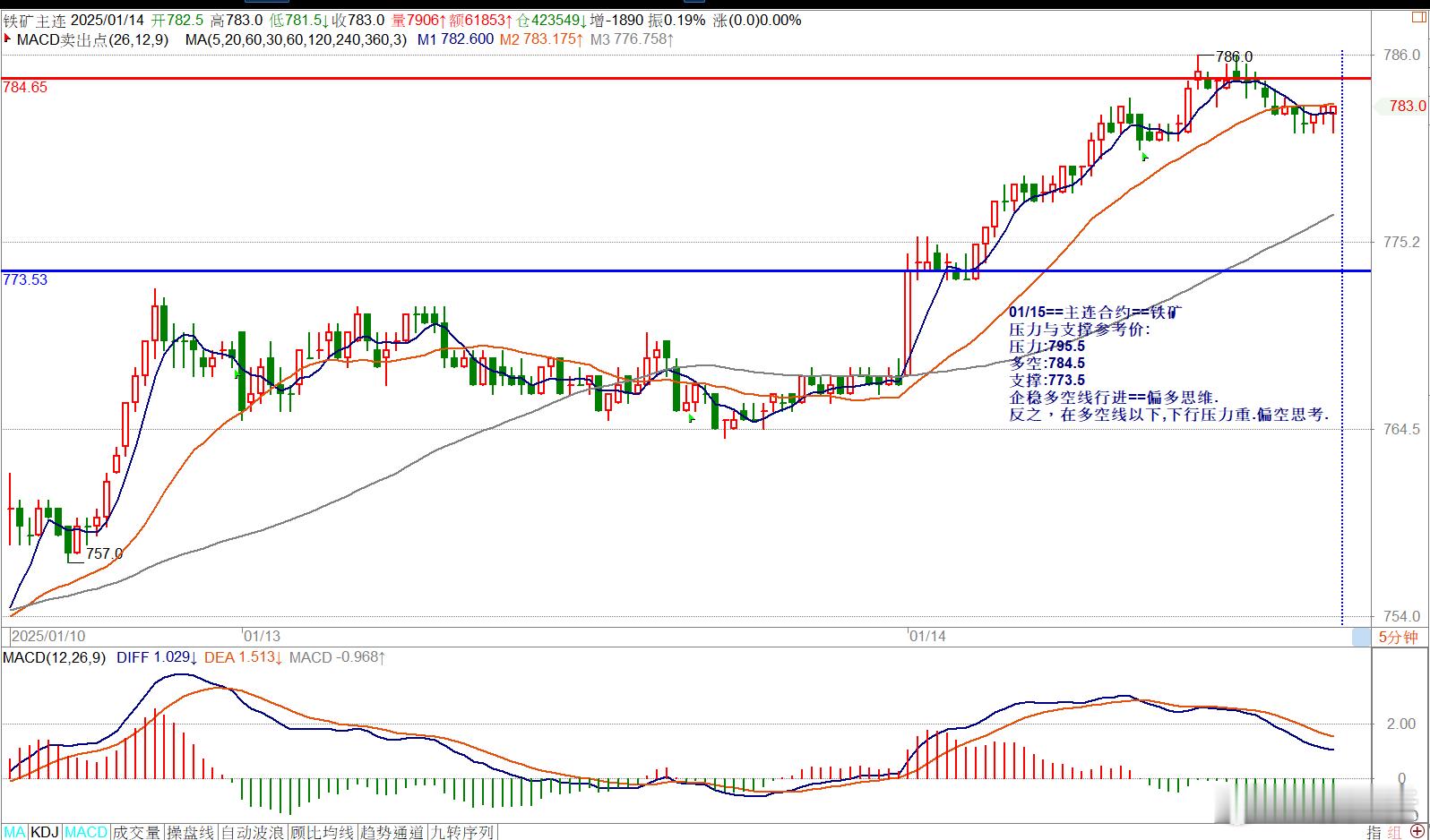
Task: Click the 指 button at bottom right
Action: (x=1374, y=832)
